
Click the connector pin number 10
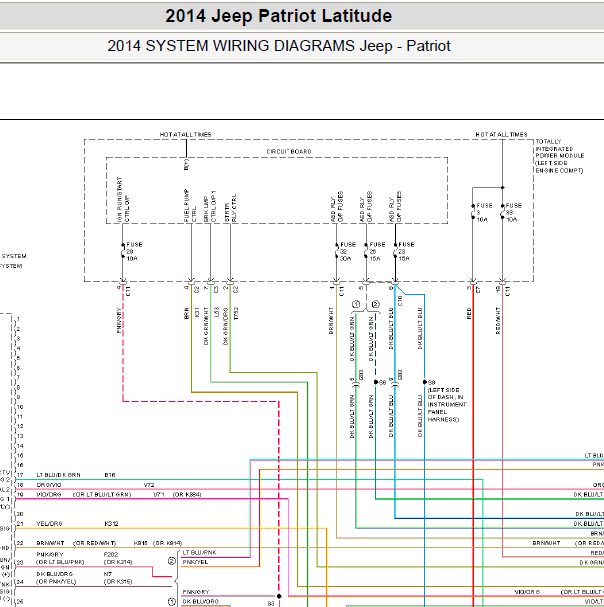click(20, 407)
